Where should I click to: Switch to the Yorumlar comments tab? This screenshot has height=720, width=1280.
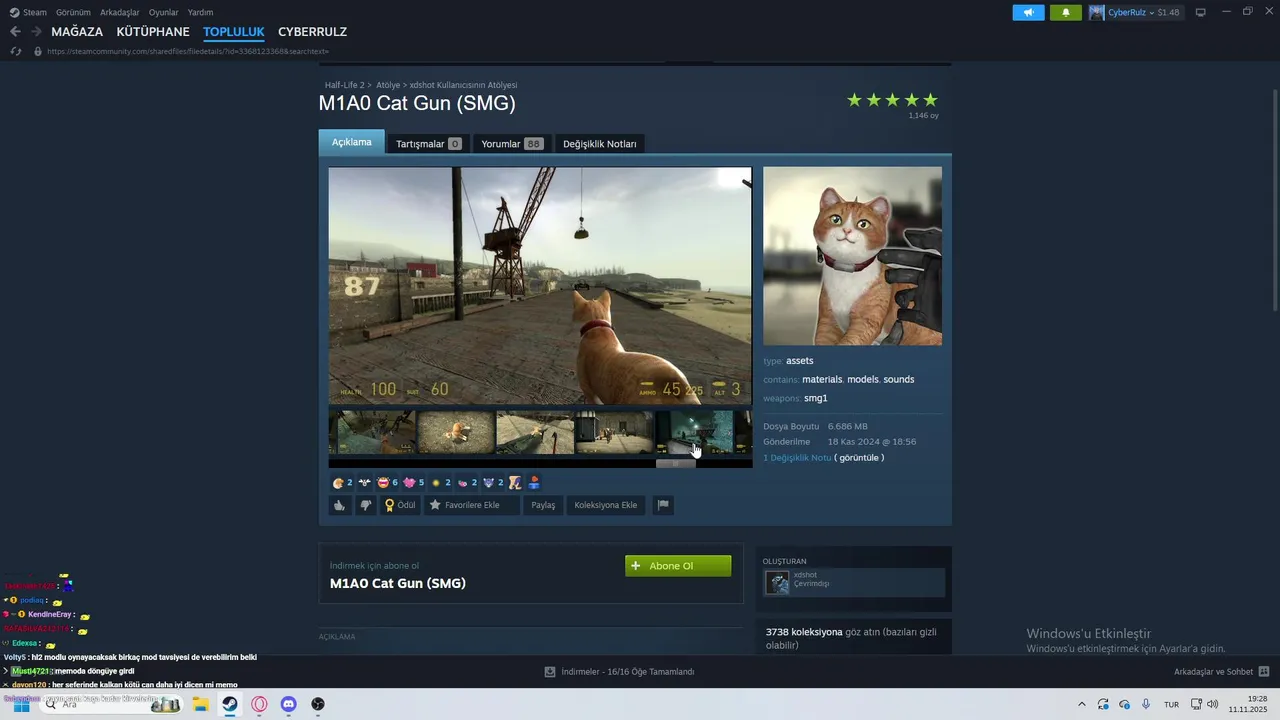click(x=511, y=144)
